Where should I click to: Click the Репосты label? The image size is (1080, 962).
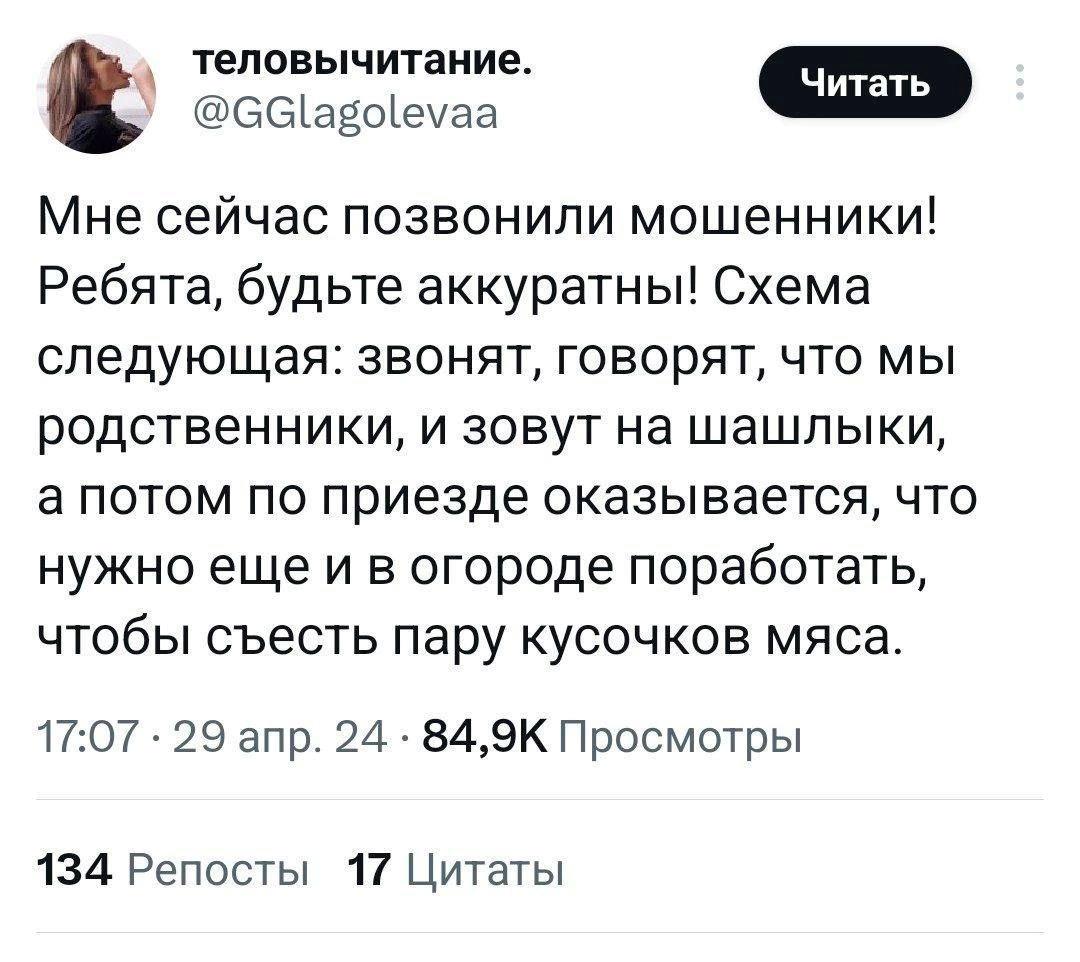coord(214,867)
